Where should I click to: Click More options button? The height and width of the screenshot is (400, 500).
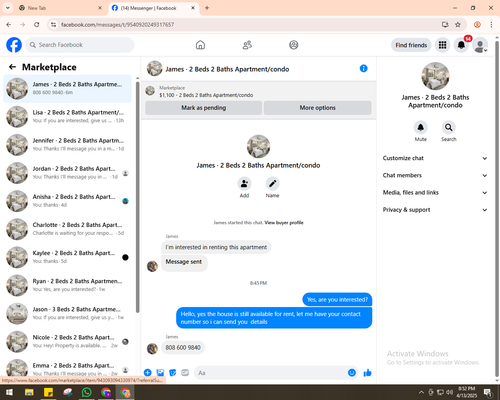click(x=317, y=108)
